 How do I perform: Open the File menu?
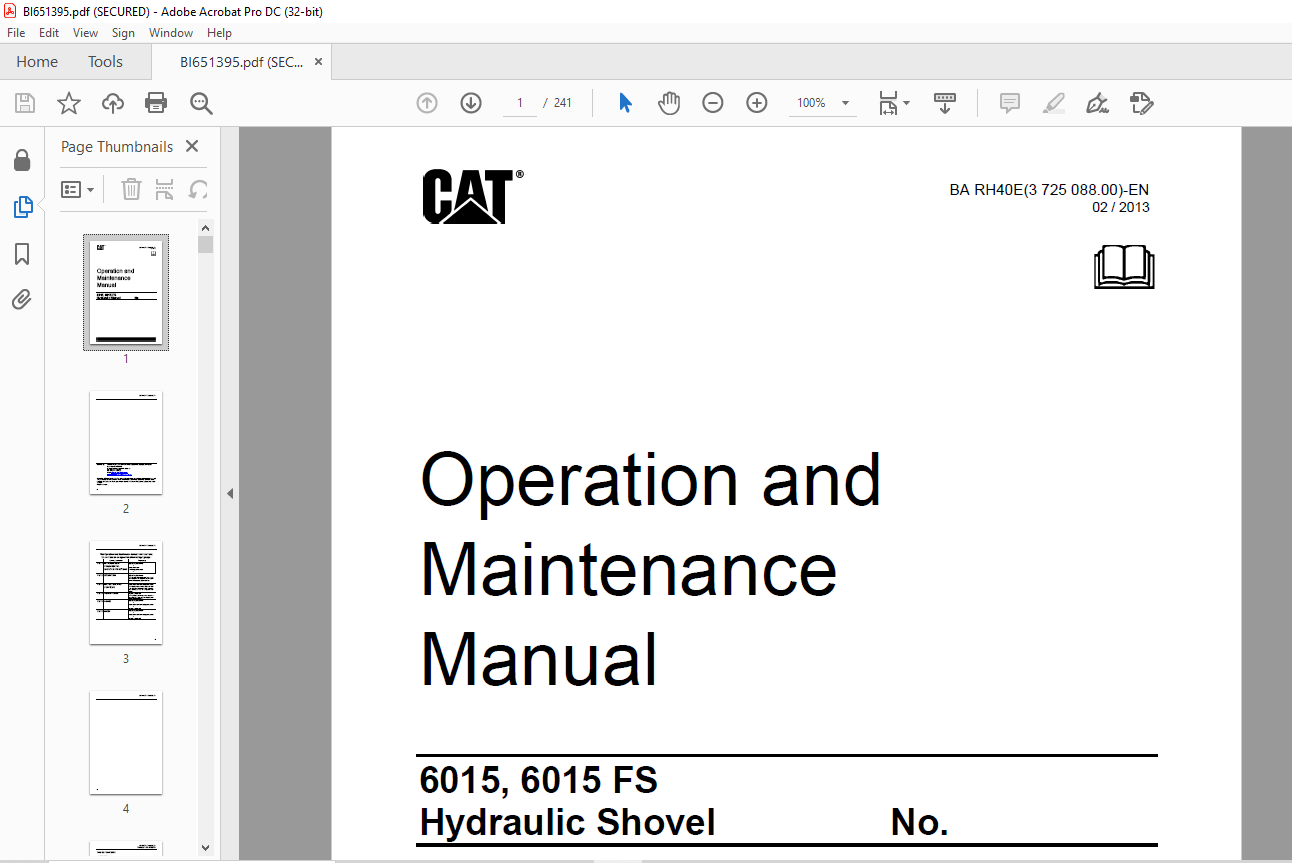click(x=16, y=33)
